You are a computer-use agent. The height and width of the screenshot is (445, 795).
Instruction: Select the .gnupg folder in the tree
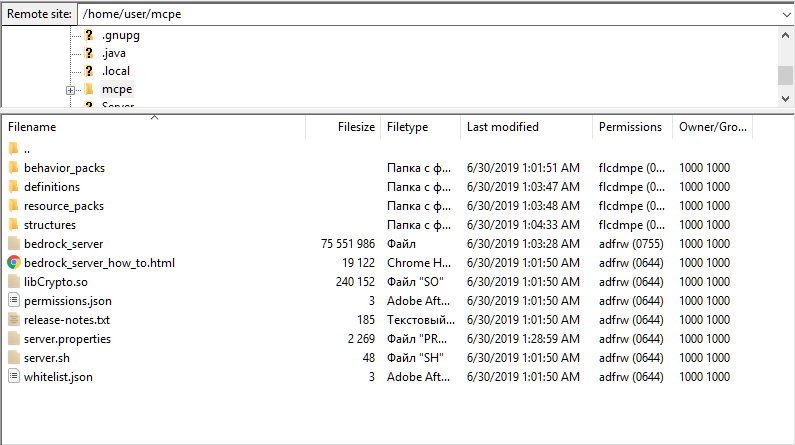[x=121, y=35]
